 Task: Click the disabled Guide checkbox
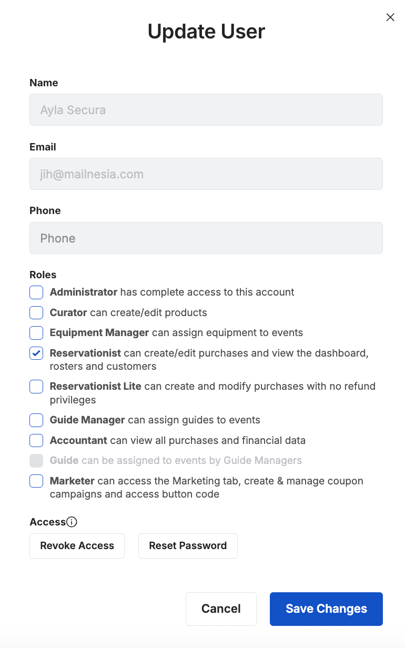(36, 460)
